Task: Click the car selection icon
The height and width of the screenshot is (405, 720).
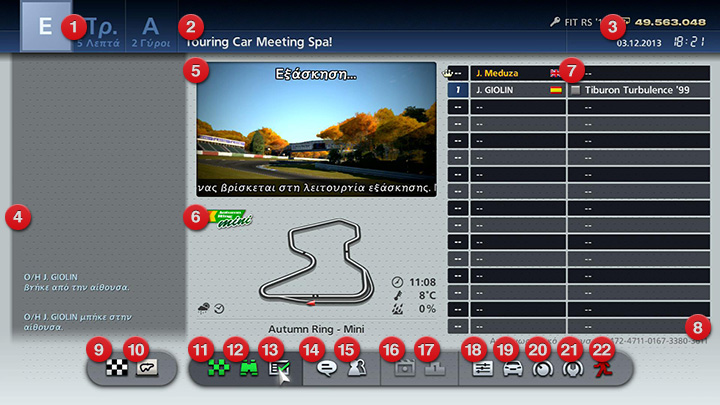Action: (x=513, y=368)
